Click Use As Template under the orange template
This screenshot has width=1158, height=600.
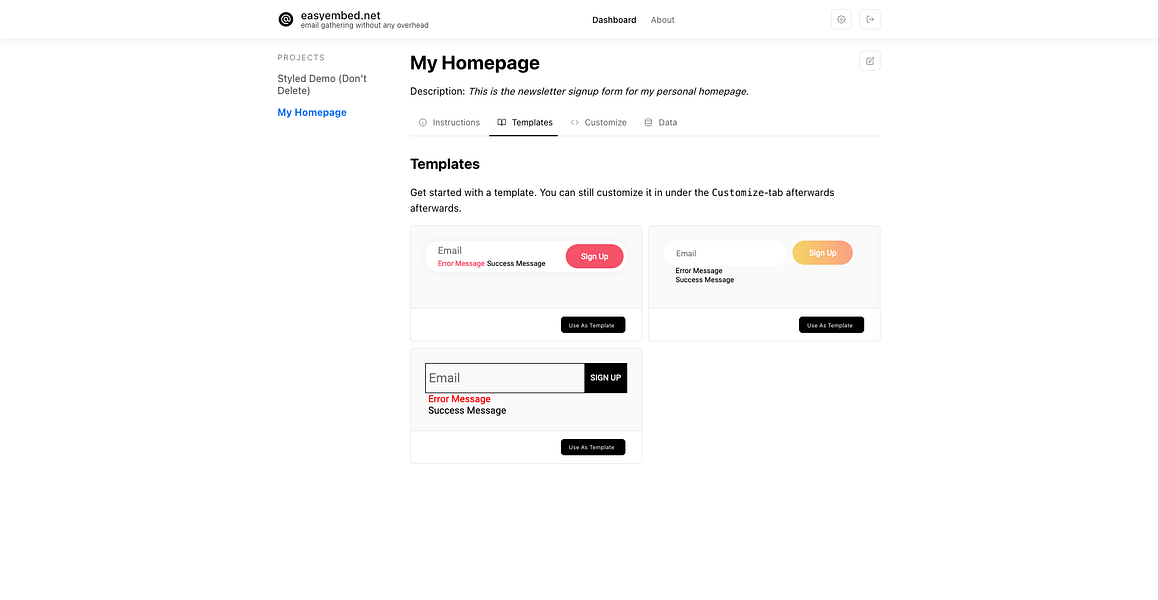[x=831, y=324]
